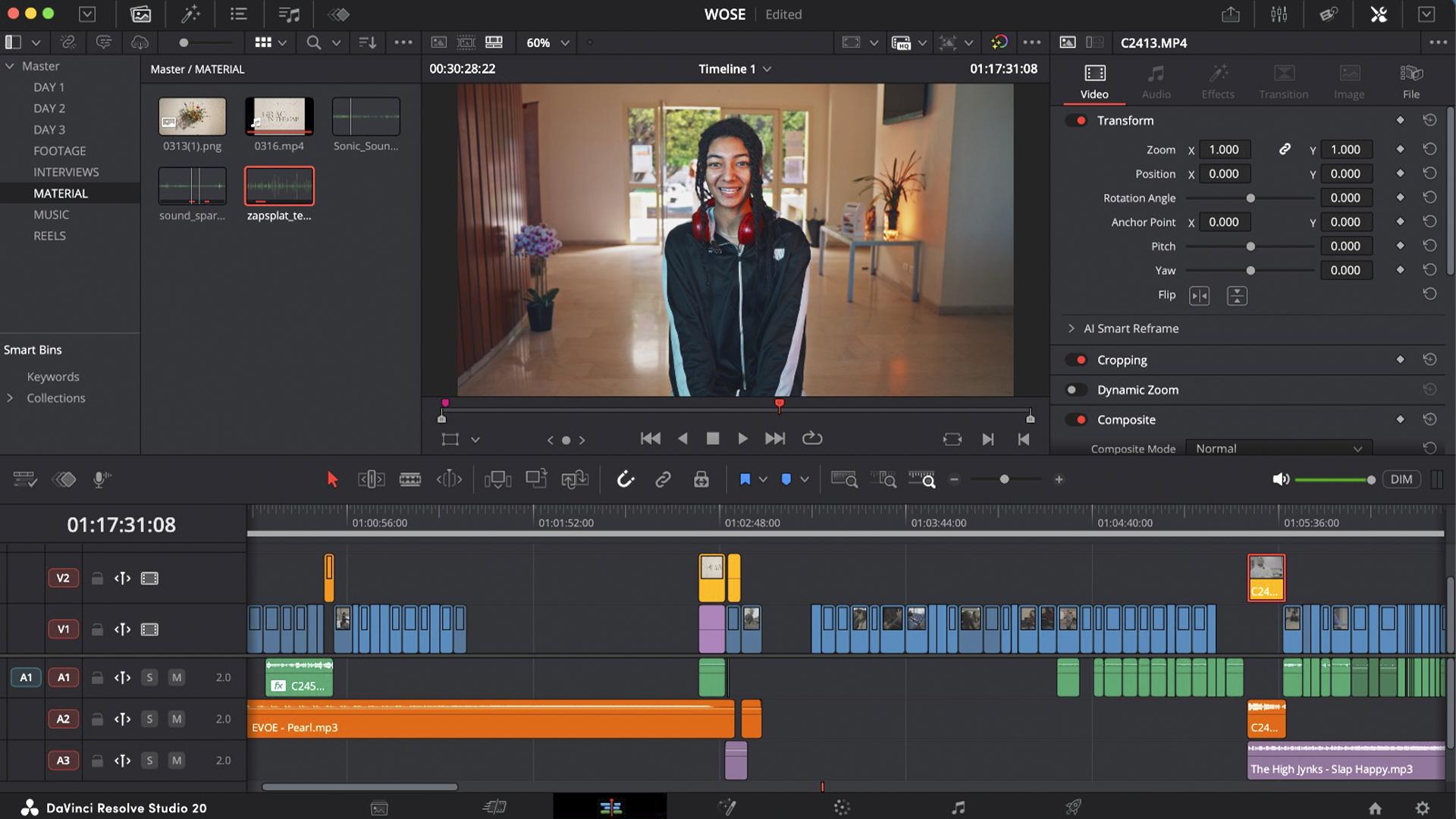Image resolution: width=1456 pixels, height=819 pixels.
Task: Collapse the Master bin tree
Action: click(x=10, y=66)
